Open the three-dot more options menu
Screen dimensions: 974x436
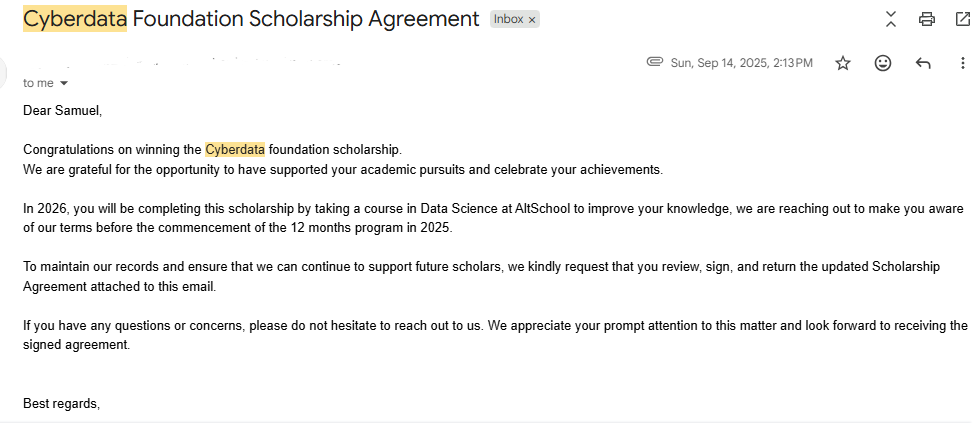click(962, 63)
